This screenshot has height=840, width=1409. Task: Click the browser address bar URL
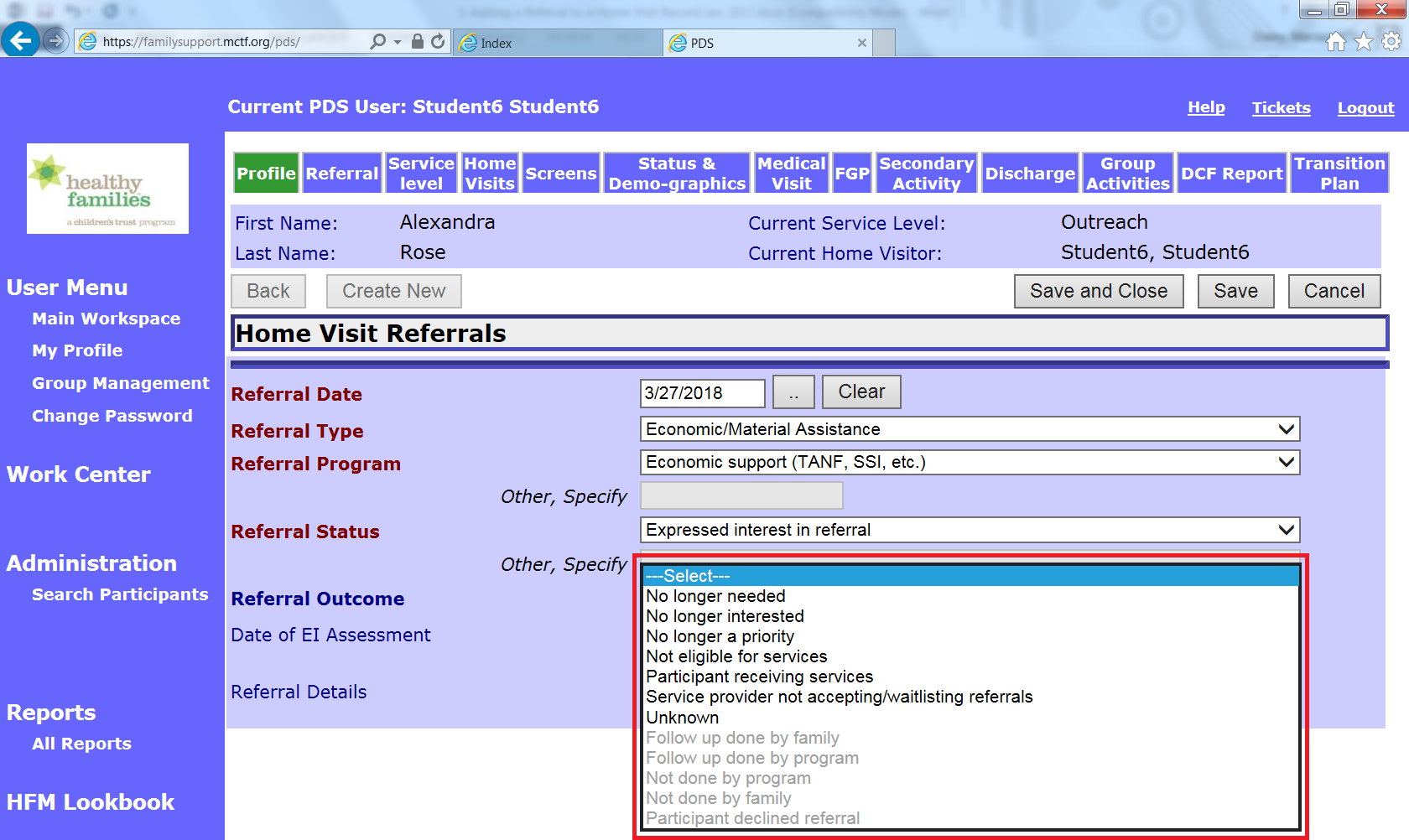click(201, 42)
